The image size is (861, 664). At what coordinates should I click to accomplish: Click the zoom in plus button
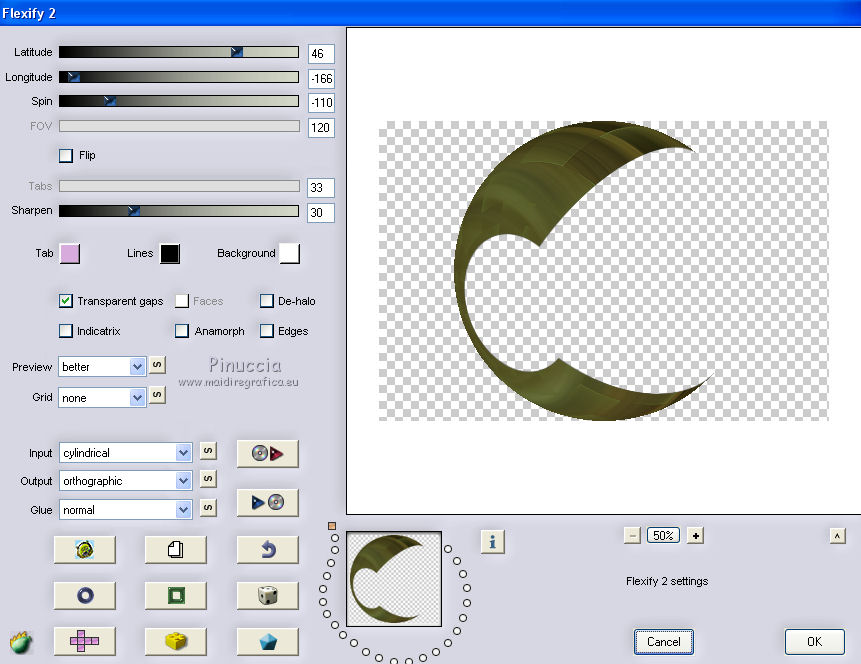pos(696,535)
